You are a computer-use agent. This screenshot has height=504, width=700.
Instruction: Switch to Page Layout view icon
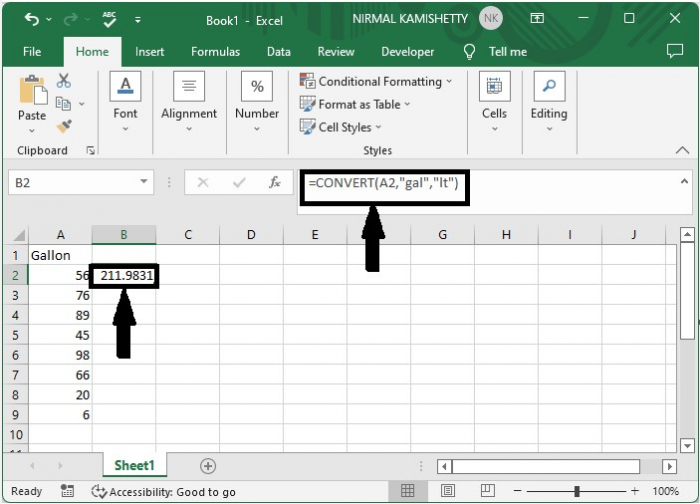448,491
